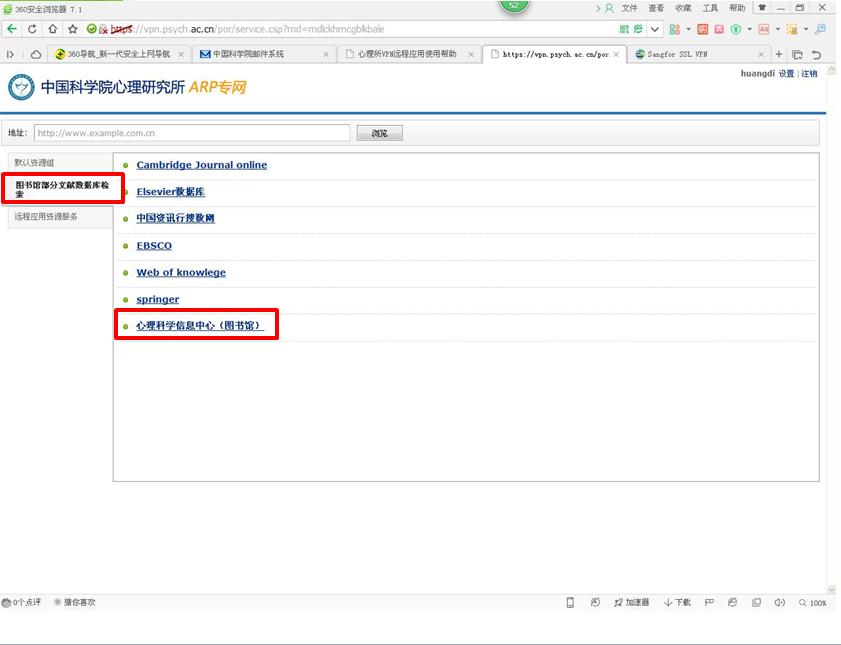
Task: Click the Ab translate toolbar icon
Action: pos(764,29)
